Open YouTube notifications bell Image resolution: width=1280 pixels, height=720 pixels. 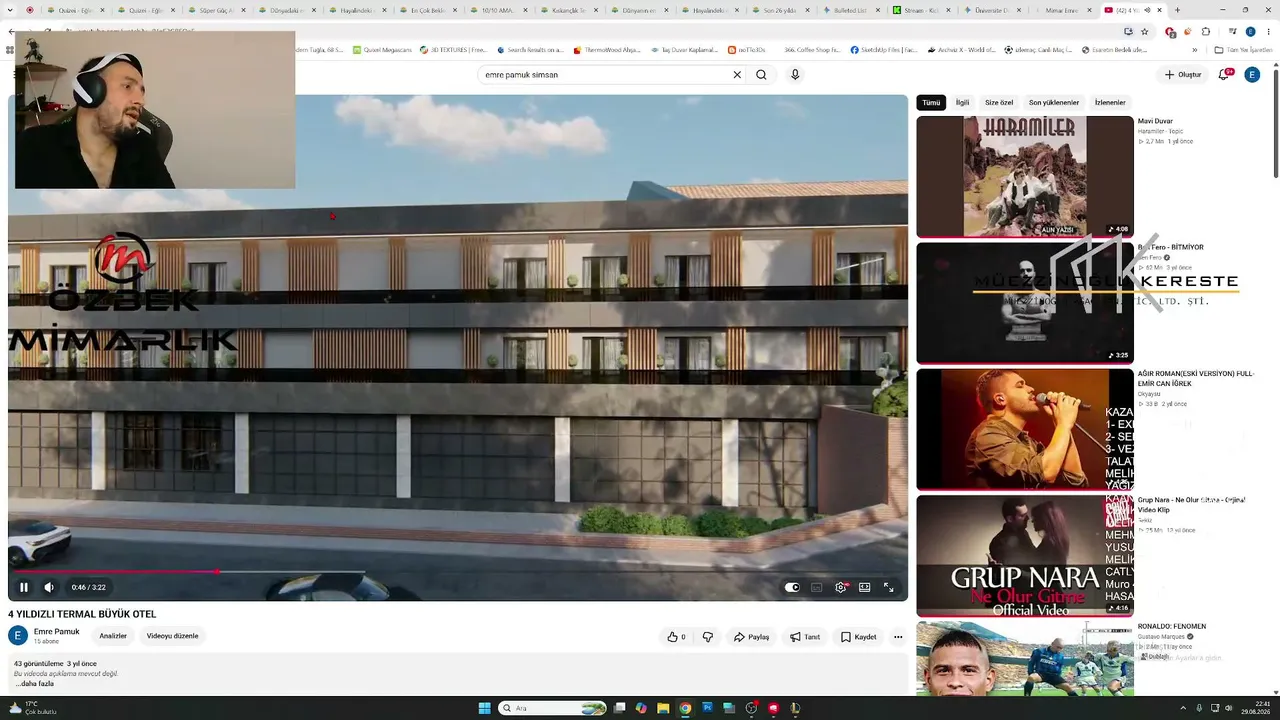(x=1223, y=75)
